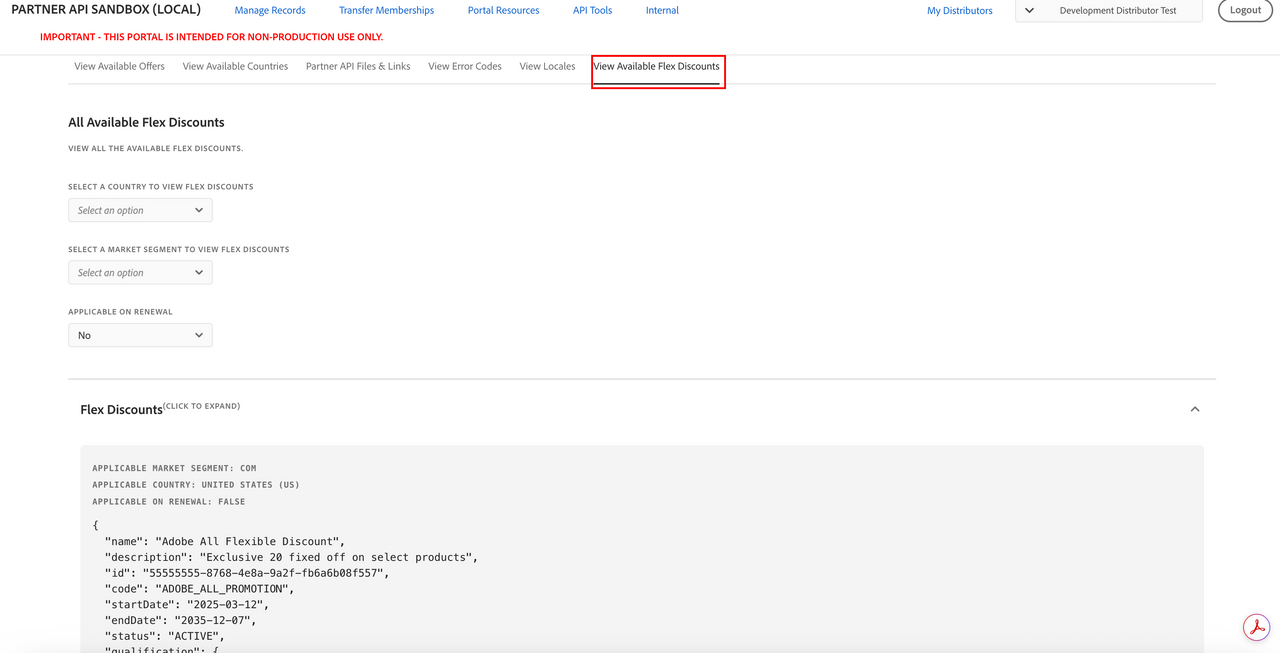This screenshot has height=653, width=1280.
Task: Open the Internal menu
Action: click(x=662, y=10)
